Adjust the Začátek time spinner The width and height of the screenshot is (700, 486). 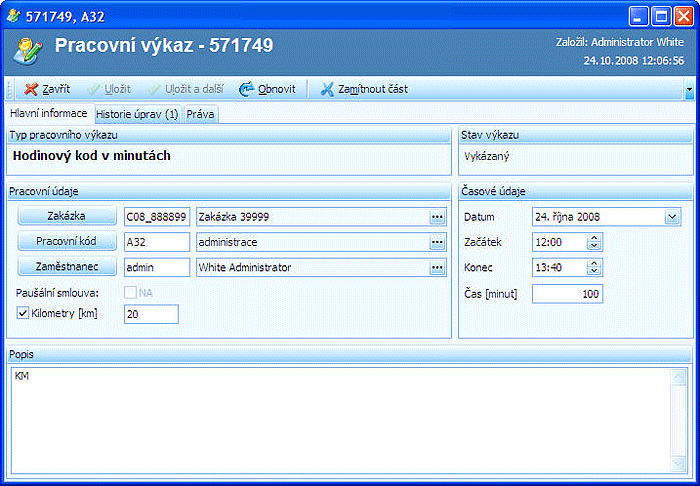click(594, 242)
